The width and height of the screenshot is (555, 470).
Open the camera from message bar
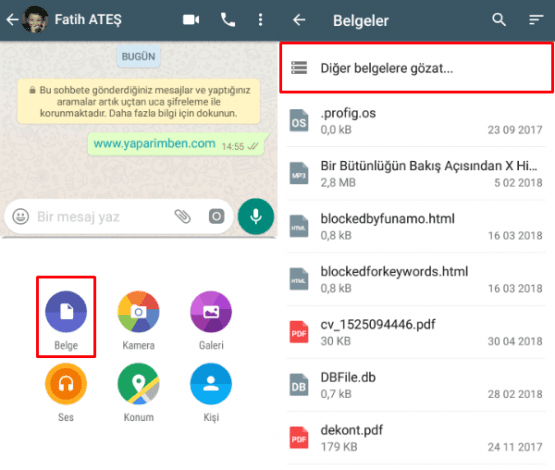(x=216, y=217)
